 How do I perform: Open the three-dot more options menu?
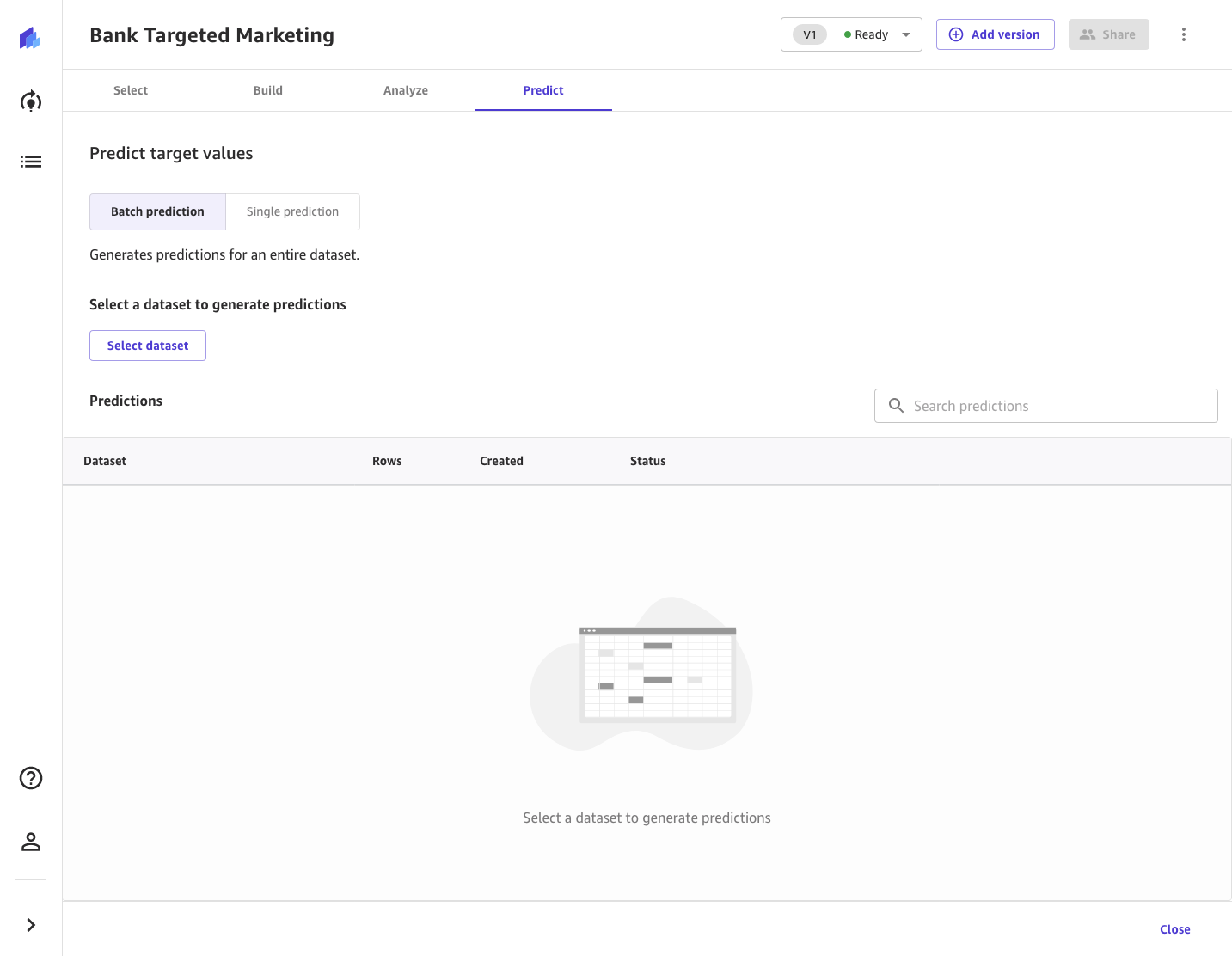coord(1184,34)
